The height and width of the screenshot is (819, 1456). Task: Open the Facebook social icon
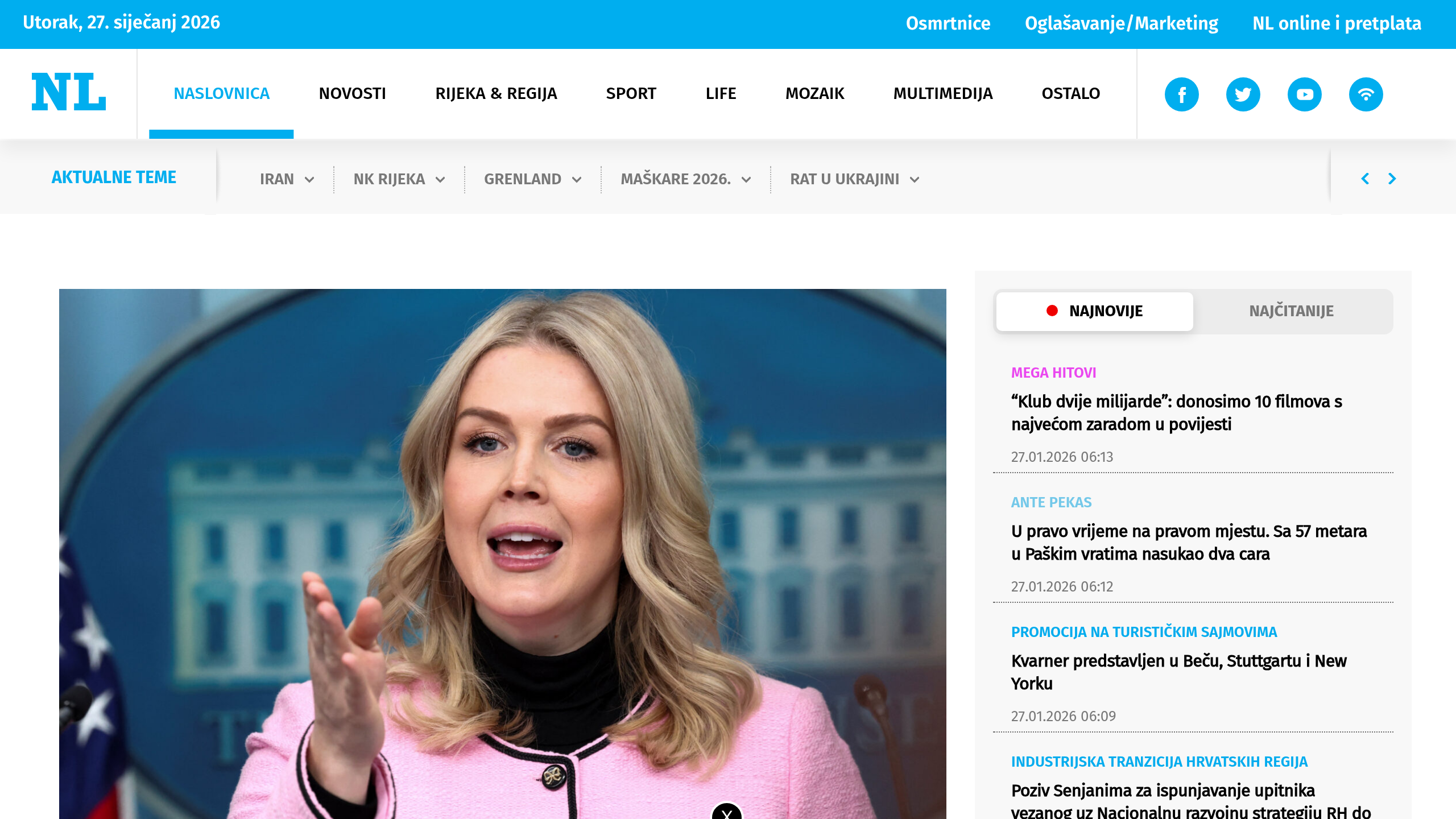1181,94
